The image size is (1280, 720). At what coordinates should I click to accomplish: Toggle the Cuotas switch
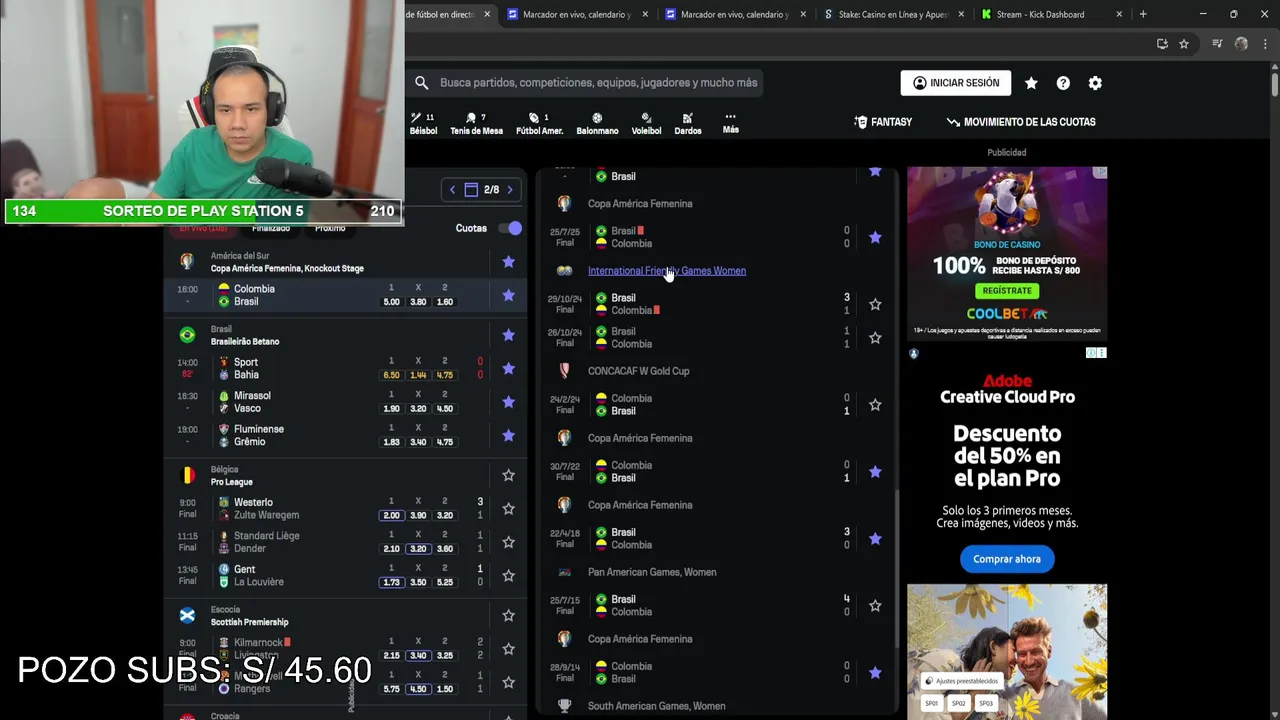click(x=510, y=228)
